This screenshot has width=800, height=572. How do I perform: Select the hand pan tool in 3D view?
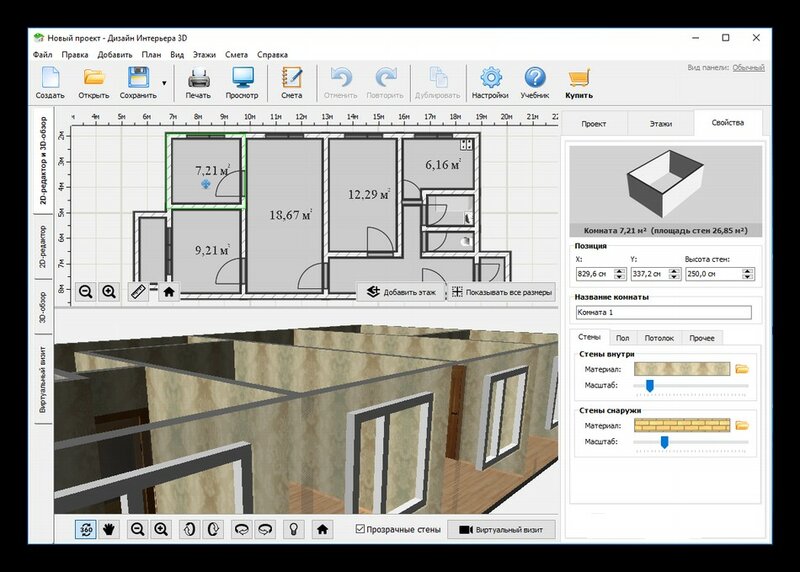[109, 529]
